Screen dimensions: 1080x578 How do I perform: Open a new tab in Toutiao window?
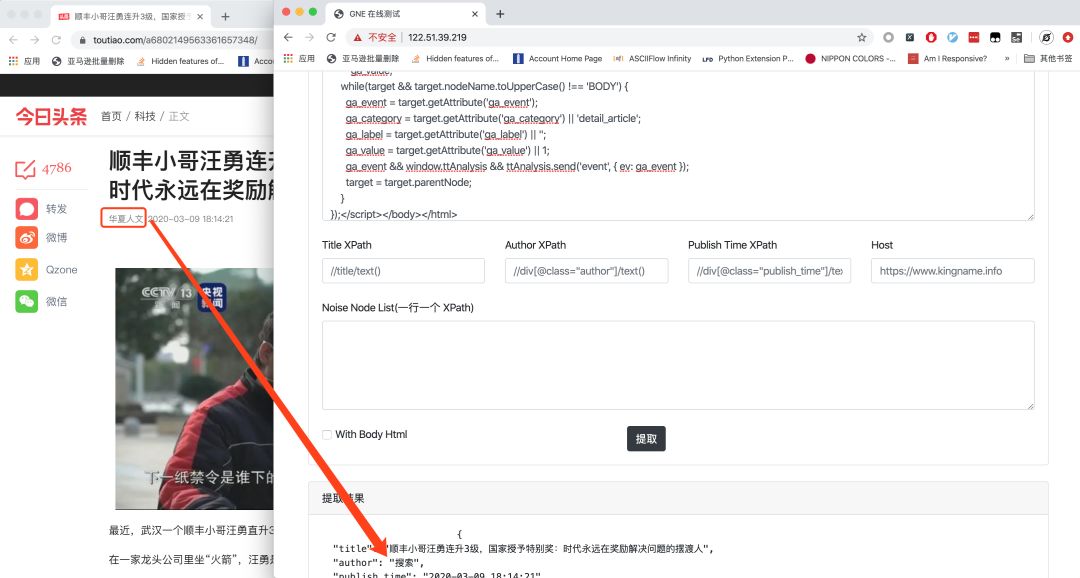click(225, 17)
